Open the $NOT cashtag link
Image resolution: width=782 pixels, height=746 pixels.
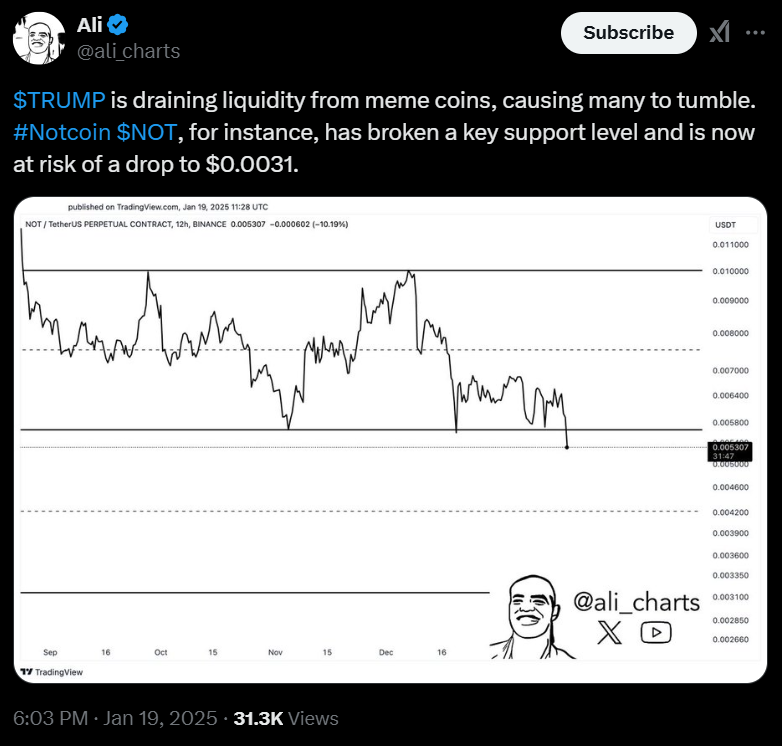click(147, 132)
